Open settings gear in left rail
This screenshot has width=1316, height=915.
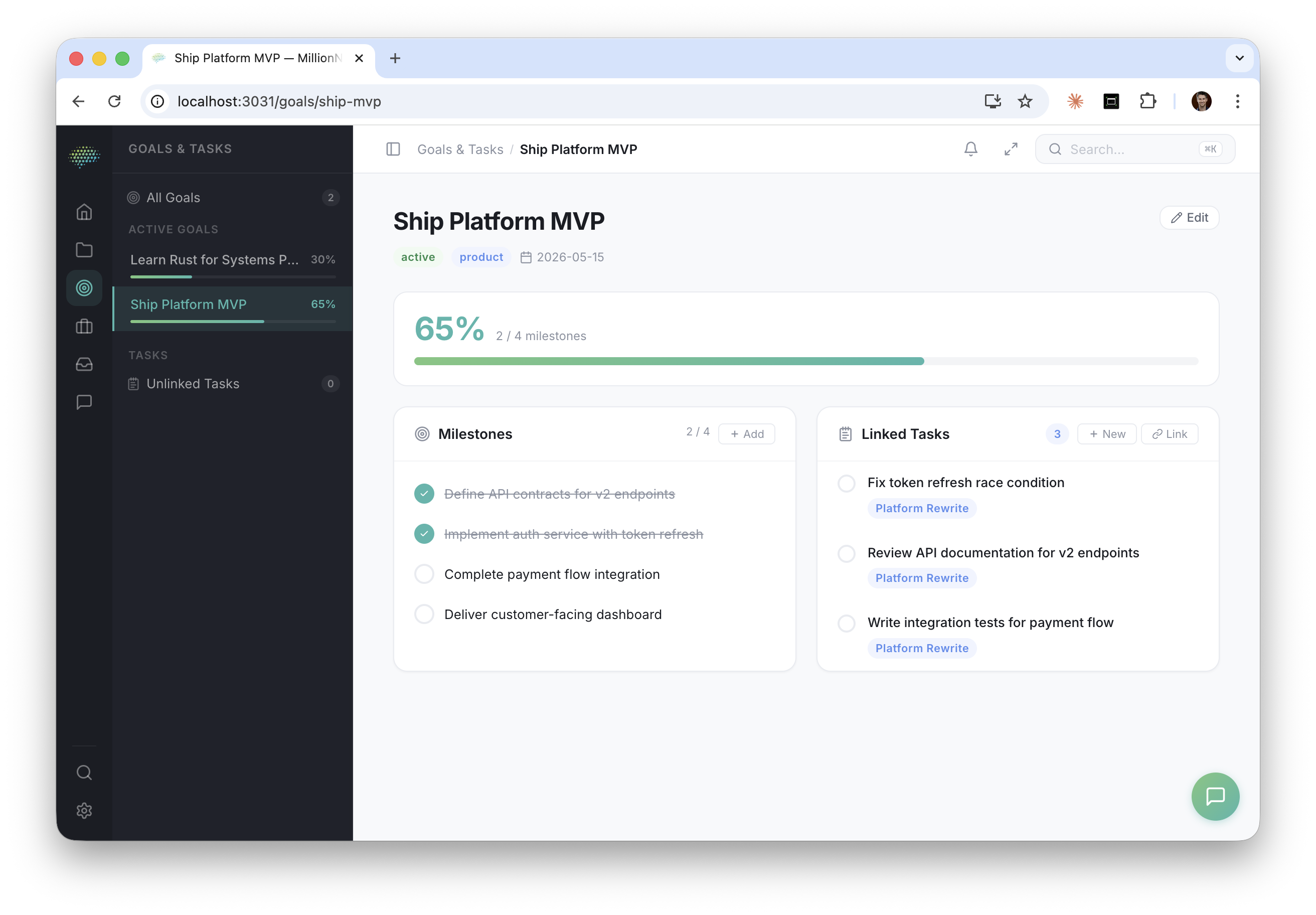tap(84, 810)
